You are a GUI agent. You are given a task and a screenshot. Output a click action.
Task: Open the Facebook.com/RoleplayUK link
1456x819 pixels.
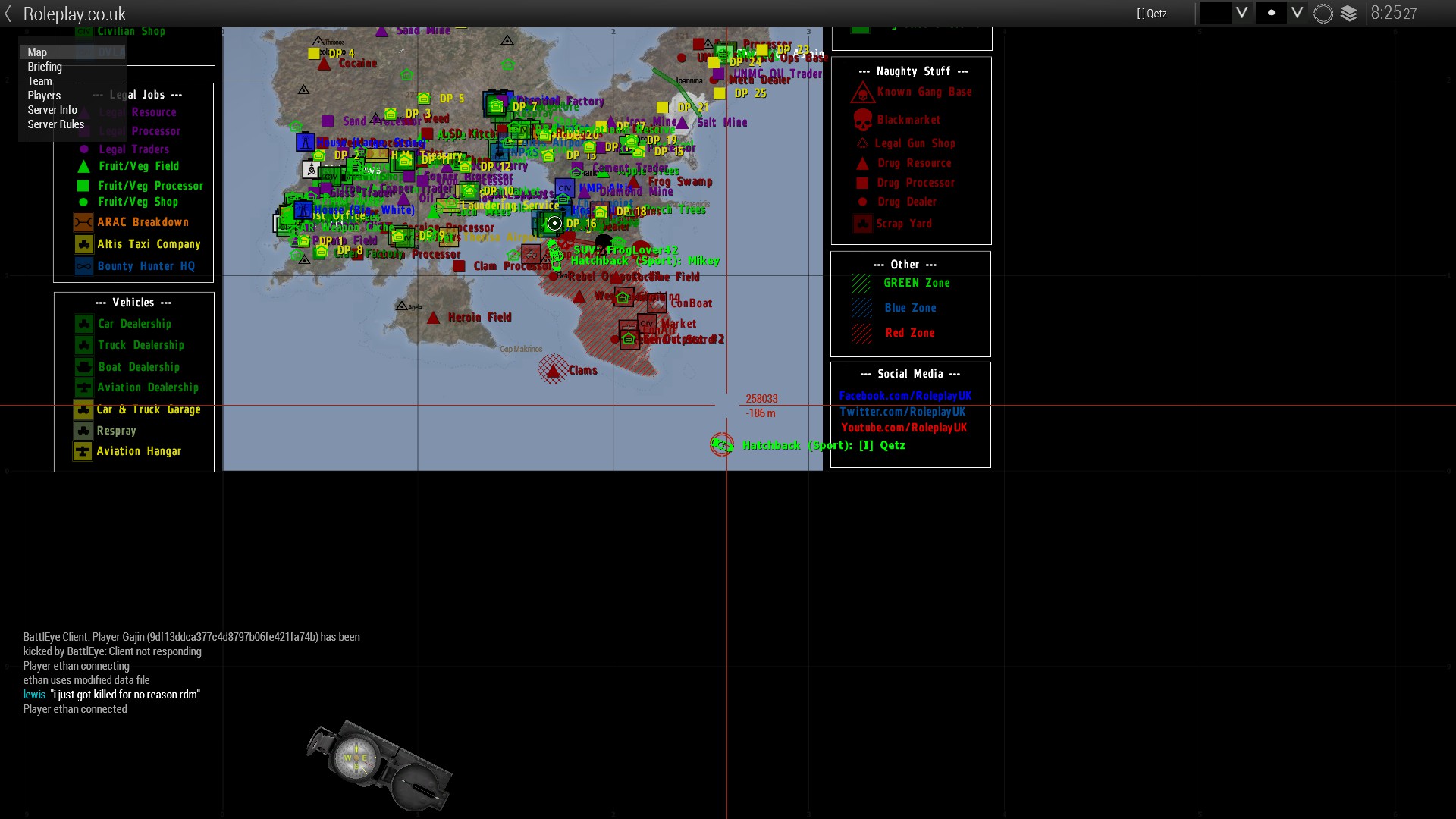(x=905, y=396)
